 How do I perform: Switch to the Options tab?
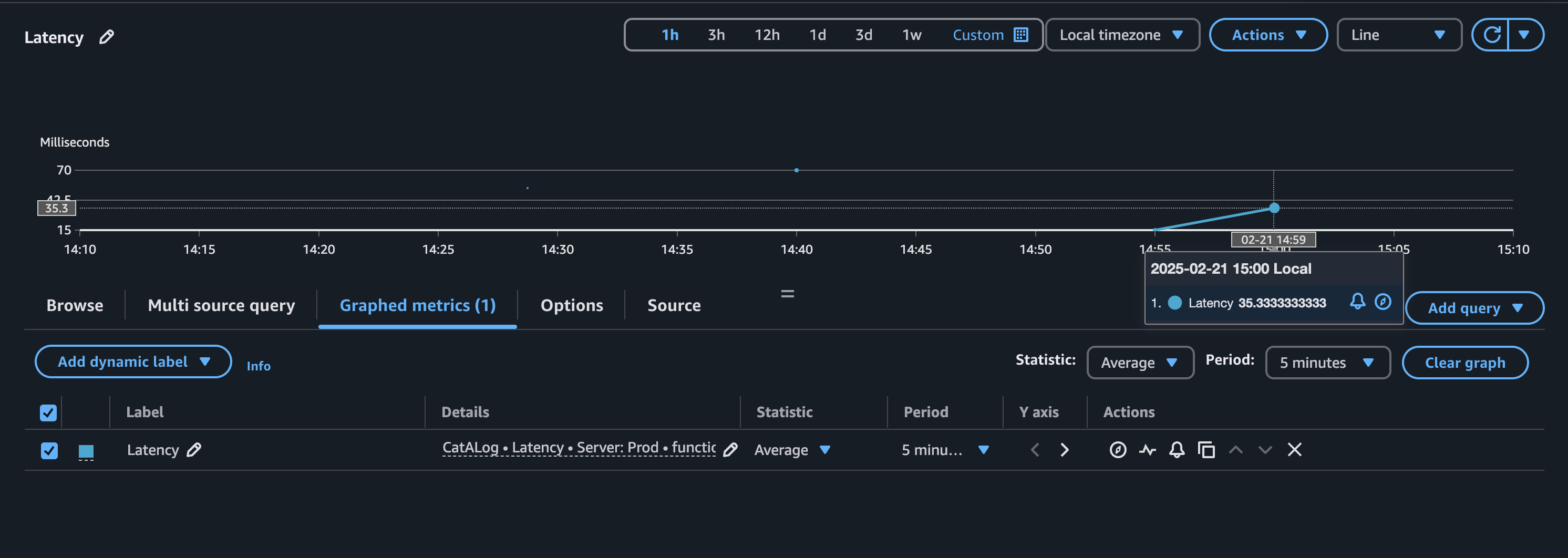pos(572,305)
